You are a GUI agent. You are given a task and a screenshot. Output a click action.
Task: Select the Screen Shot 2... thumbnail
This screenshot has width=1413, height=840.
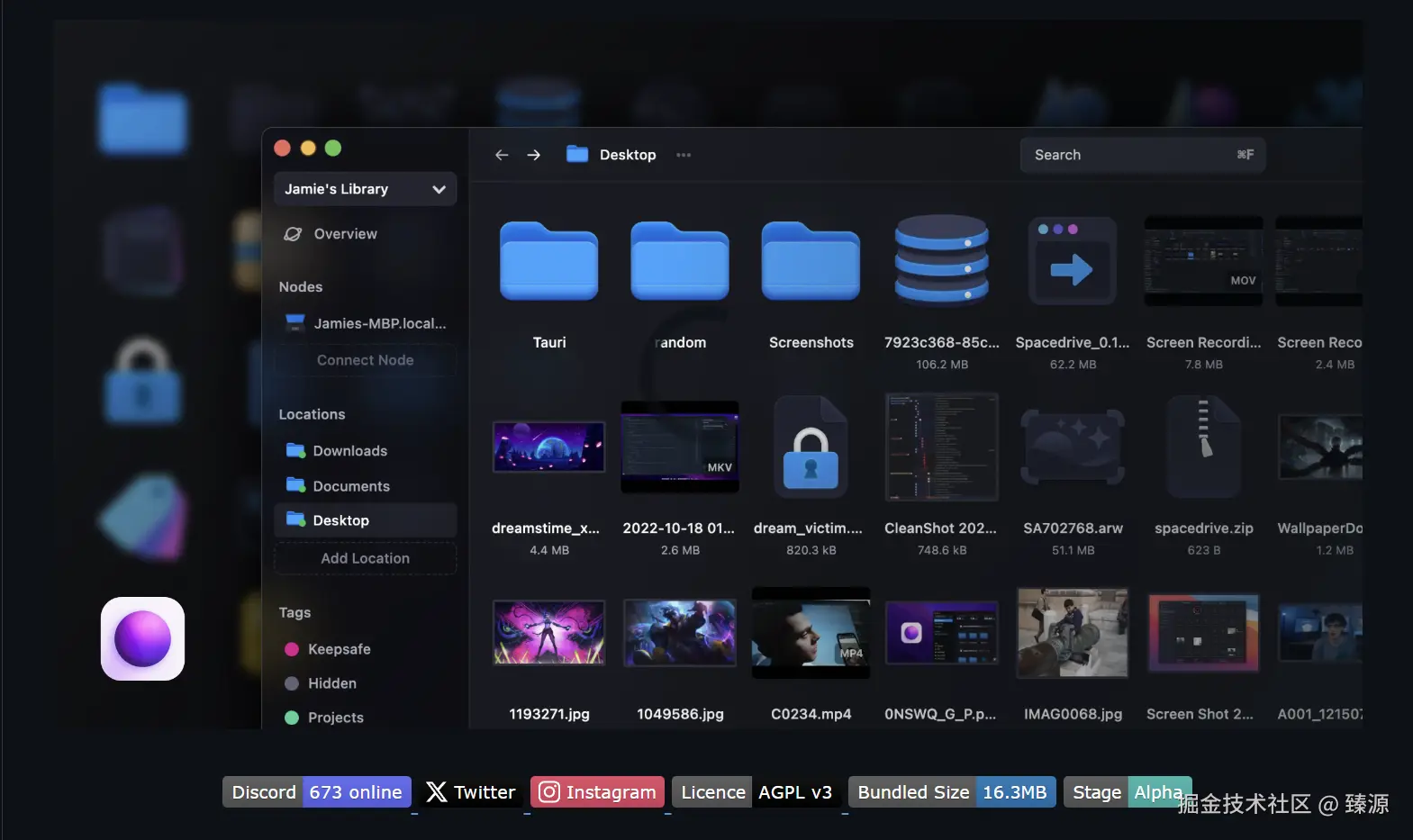point(1203,633)
